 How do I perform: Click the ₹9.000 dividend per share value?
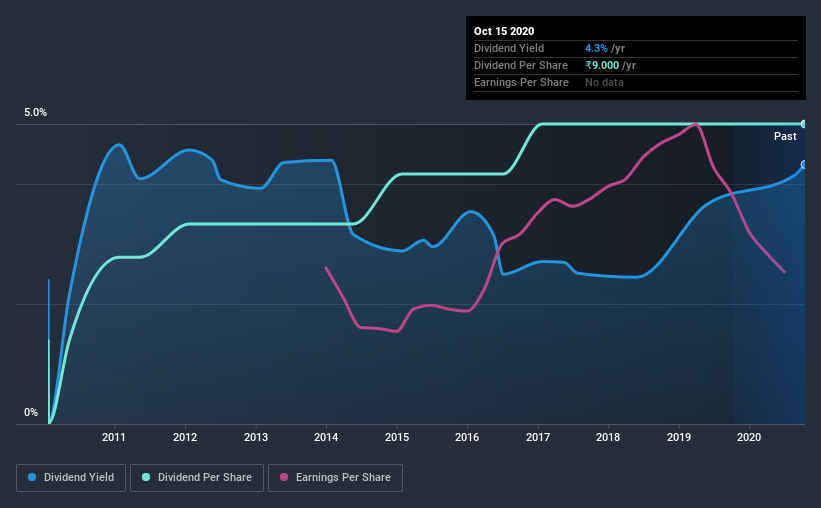tap(602, 65)
